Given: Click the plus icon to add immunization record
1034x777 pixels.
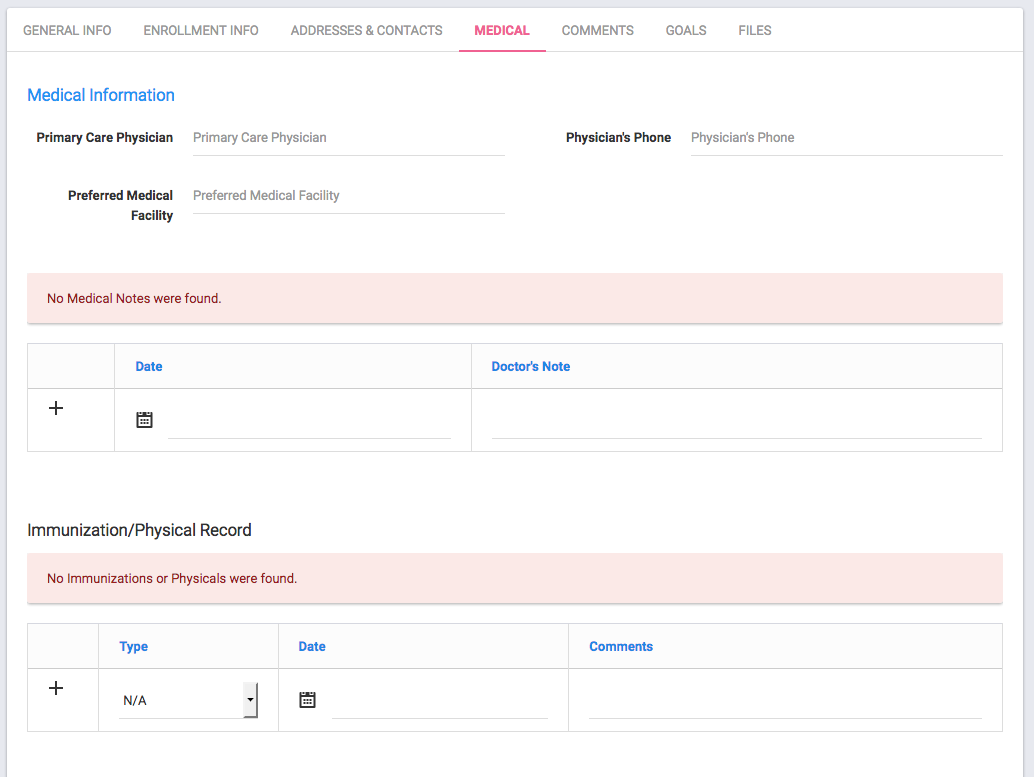Looking at the screenshot, I should click(x=56, y=688).
